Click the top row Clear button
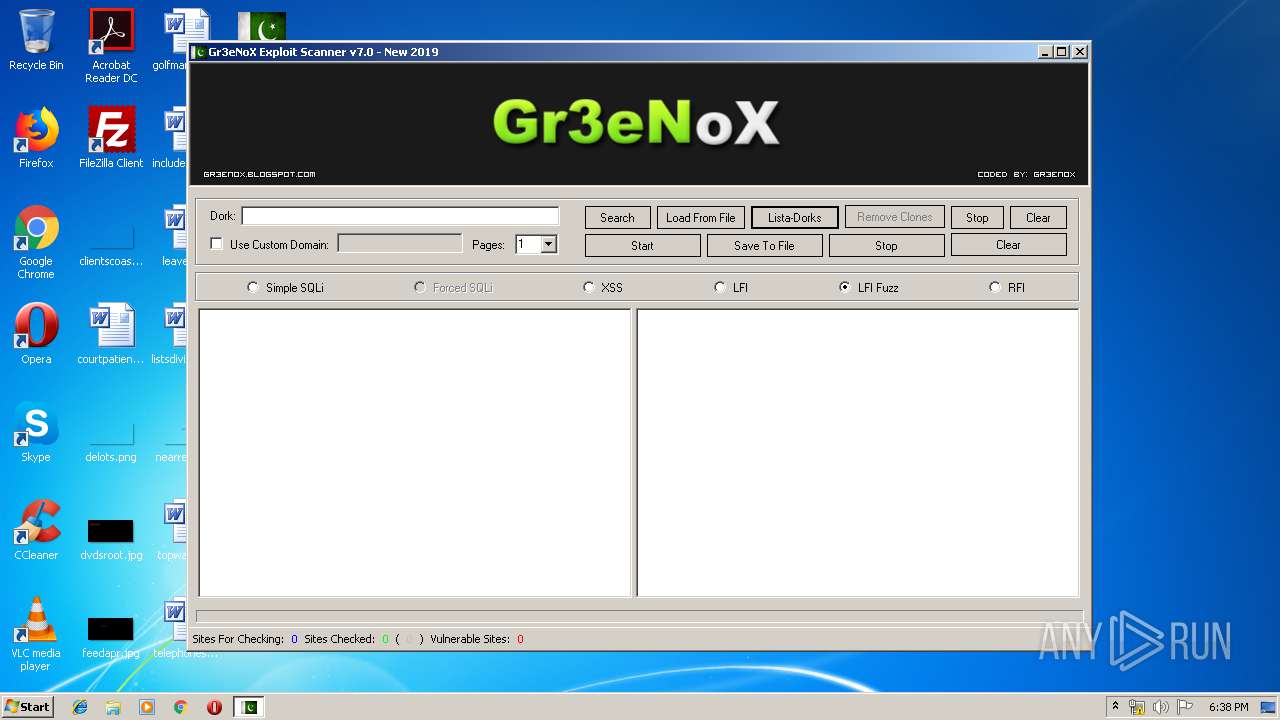 tap(1038, 217)
